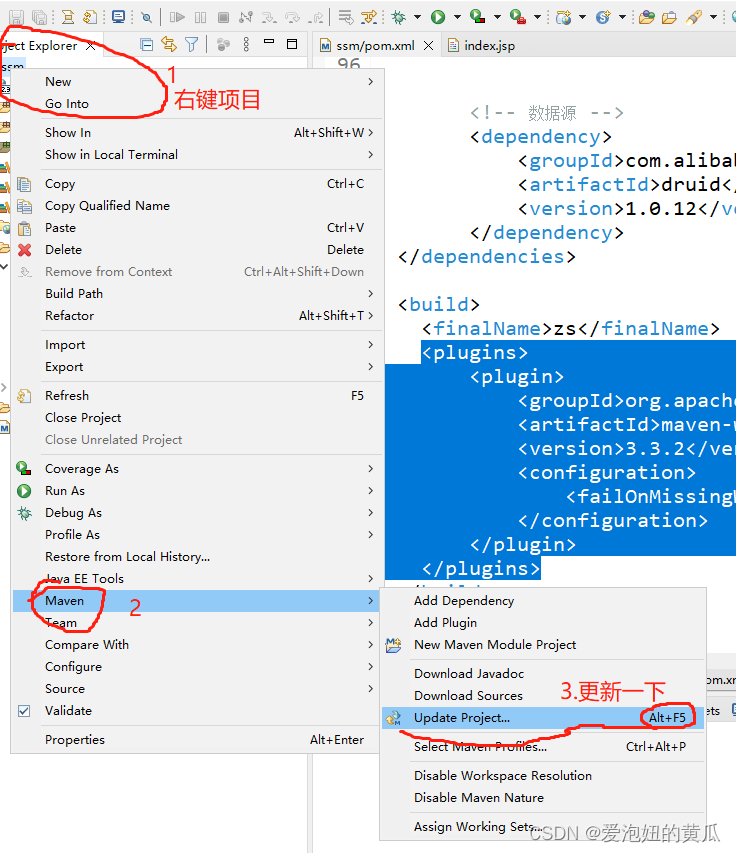Select Restore from Local History...

[x=197, y=557]
